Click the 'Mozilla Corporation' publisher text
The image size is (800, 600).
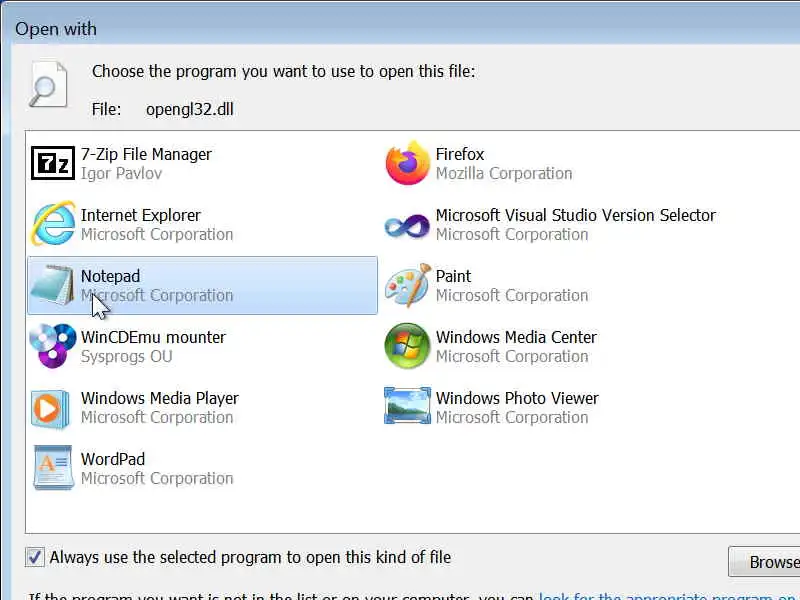504,173
